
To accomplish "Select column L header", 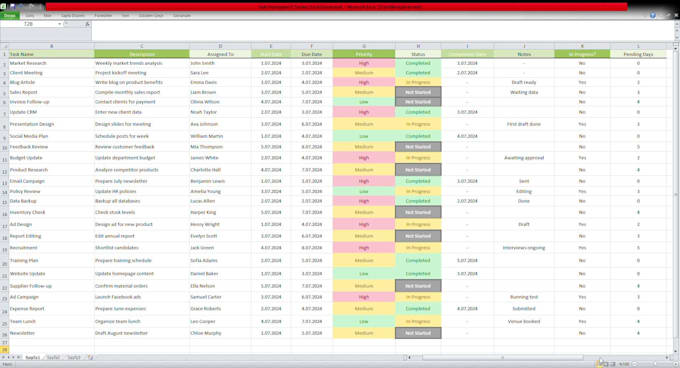I will tap(638, 46).
